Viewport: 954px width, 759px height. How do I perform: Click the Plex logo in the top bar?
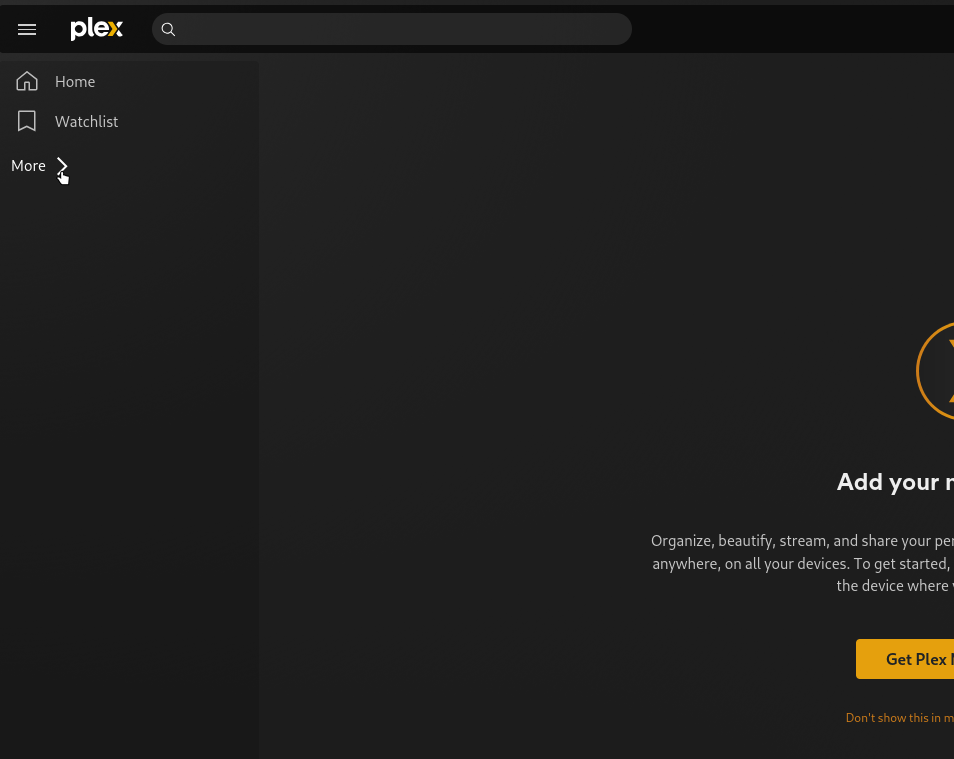click(x=96, y=29)
